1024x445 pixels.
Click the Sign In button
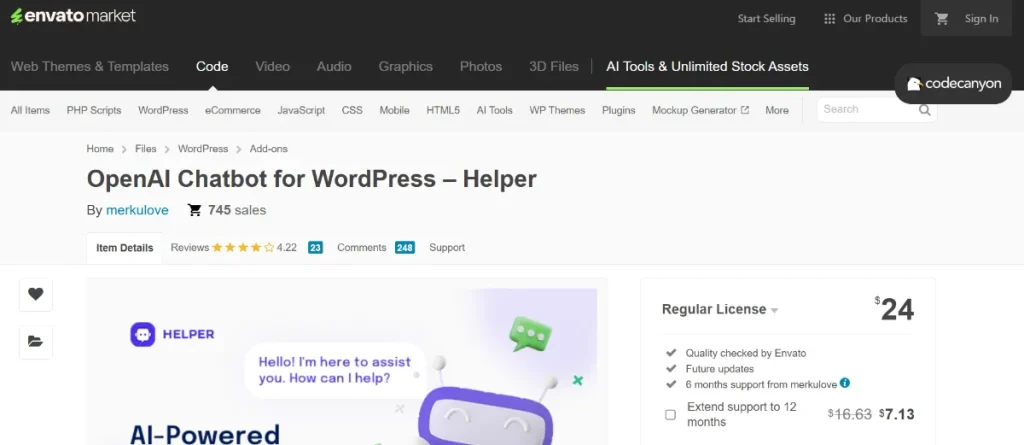click(981, 19)
